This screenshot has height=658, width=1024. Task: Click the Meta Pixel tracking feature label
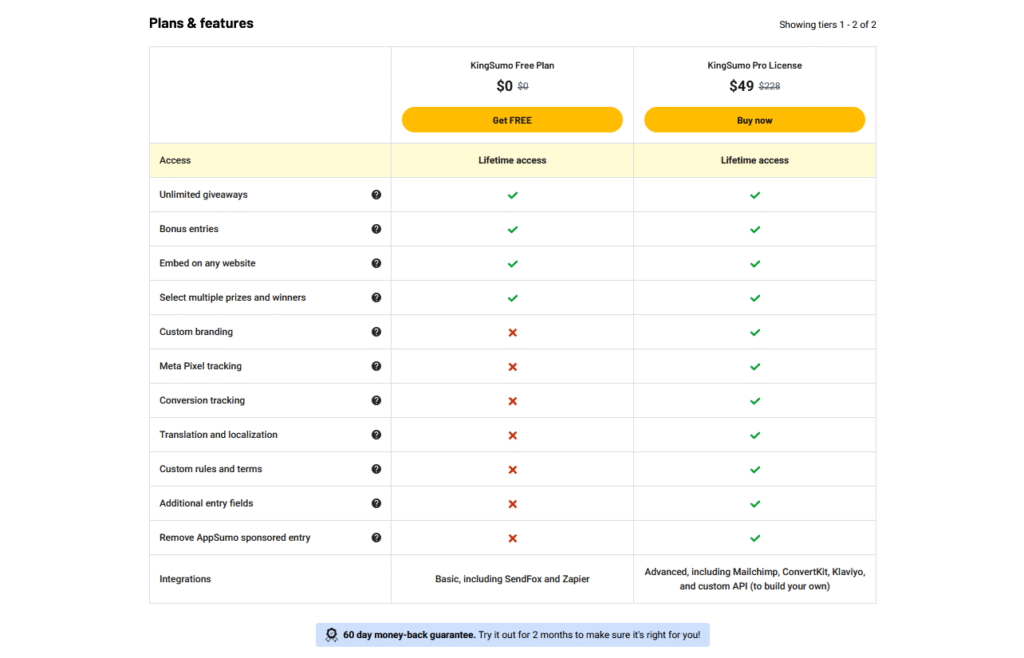pyautogui.click(x=200, y=366)
